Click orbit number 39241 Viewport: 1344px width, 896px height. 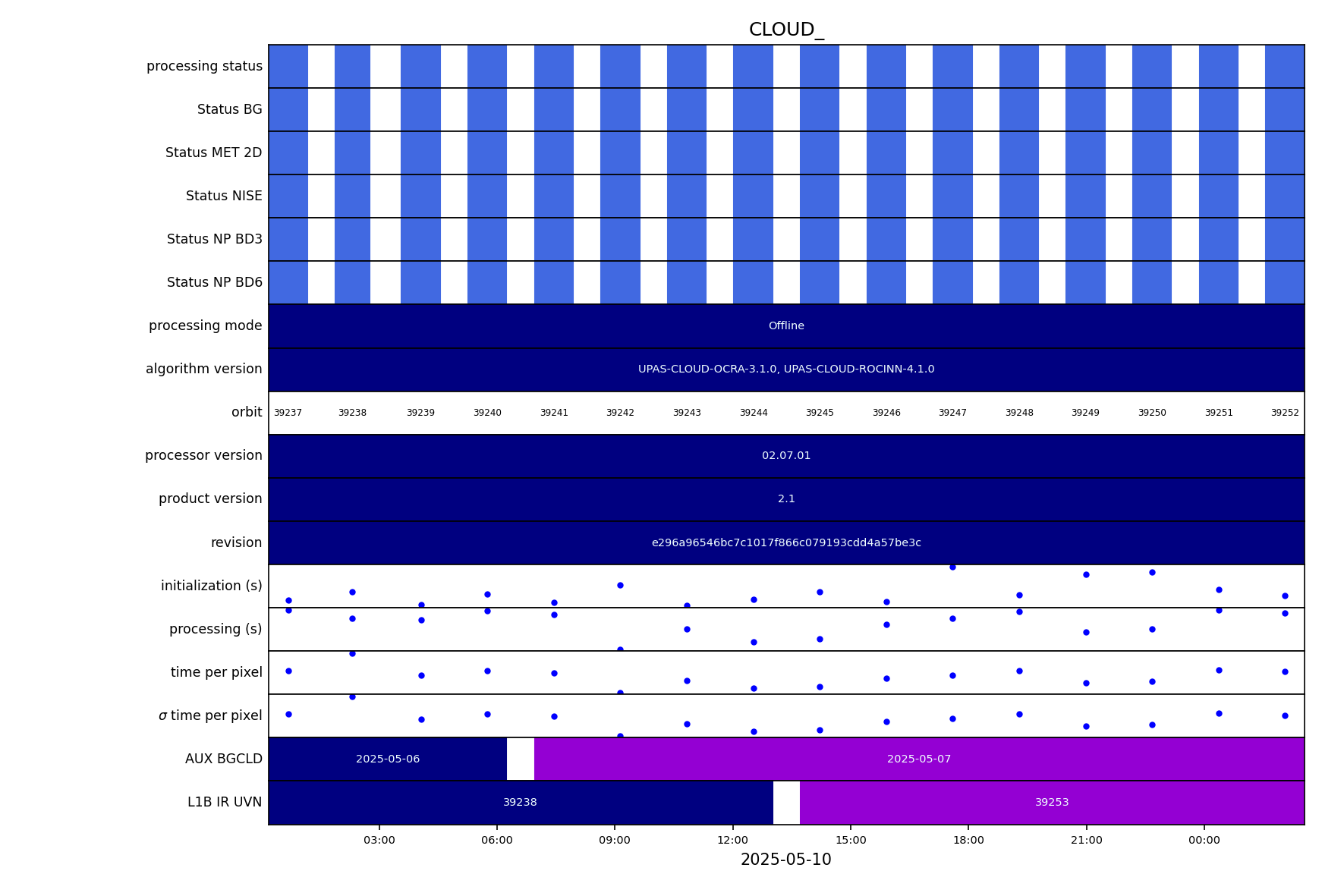click(554, 413)
